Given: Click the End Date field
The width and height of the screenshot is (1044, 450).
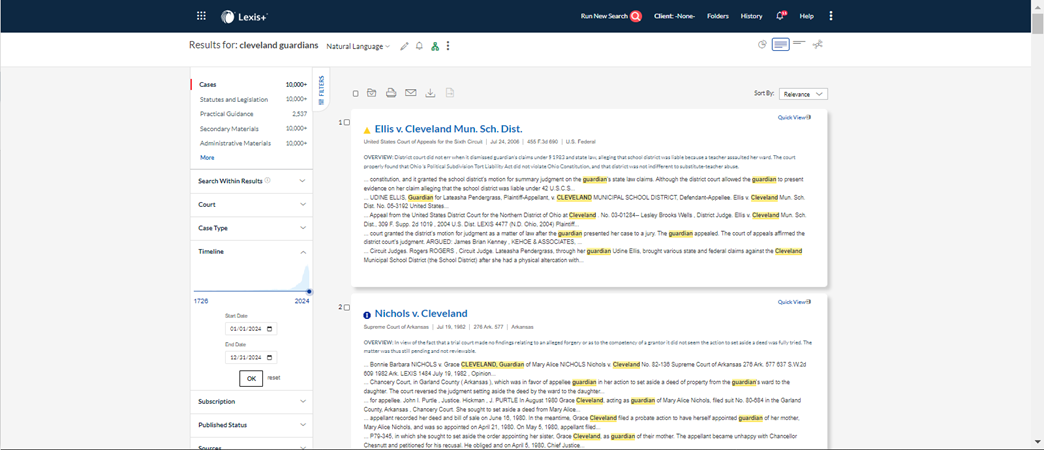Looking at the screenshot, I should tap(251, 357).
